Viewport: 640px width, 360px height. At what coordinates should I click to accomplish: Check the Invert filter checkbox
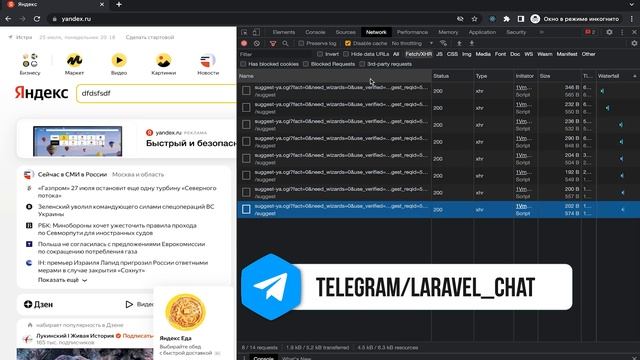320,54
